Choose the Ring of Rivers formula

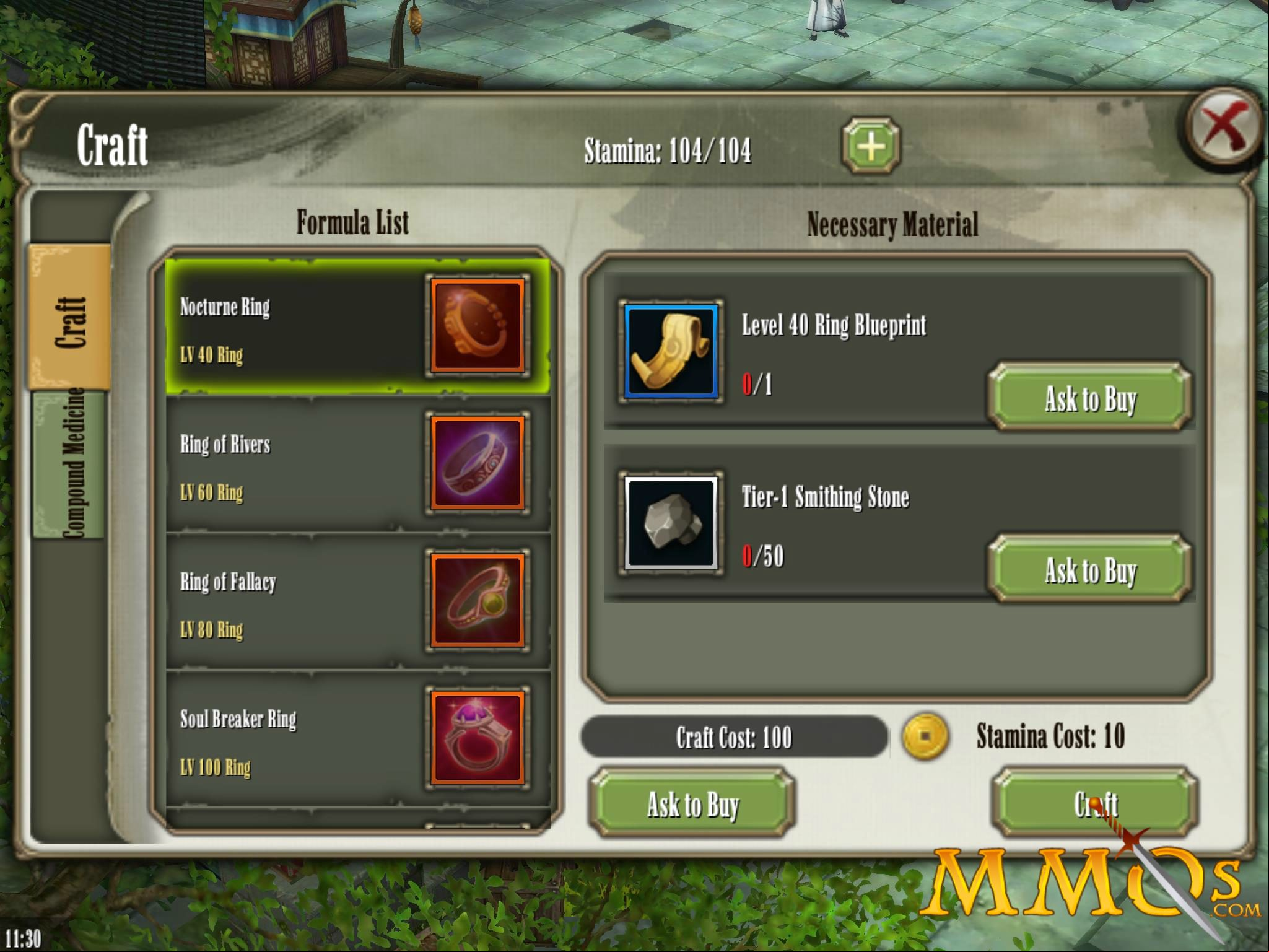(x=358, y=464)
